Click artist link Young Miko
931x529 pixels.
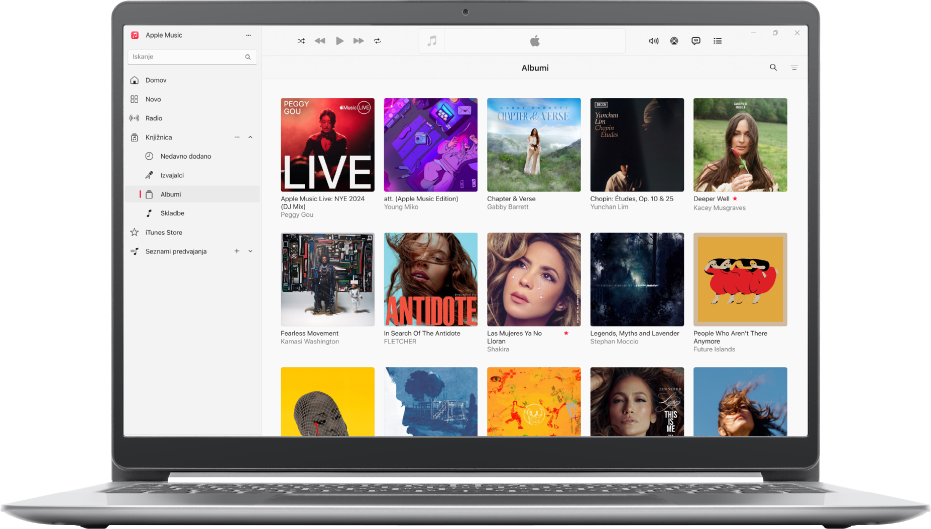(x=401, y=207)
